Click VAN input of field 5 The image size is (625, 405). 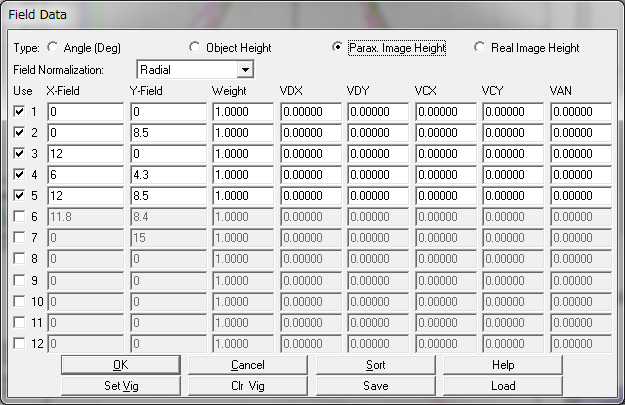click(581, 195)
